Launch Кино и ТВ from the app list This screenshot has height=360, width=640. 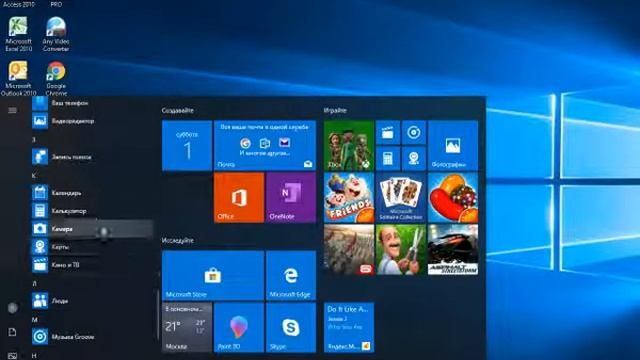tap(92, 264)
